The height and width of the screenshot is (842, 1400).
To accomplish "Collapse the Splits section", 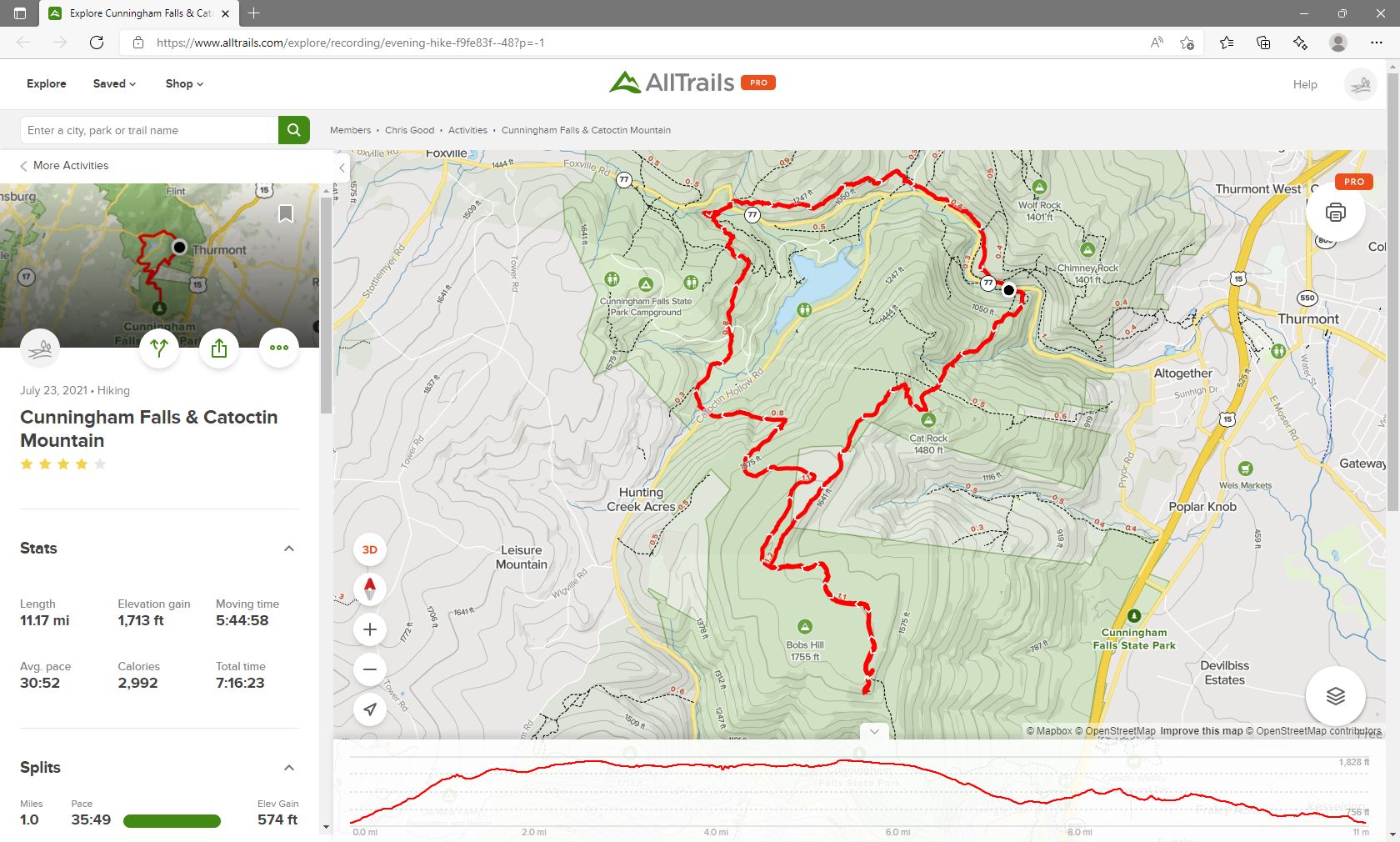I will point(289,768).
